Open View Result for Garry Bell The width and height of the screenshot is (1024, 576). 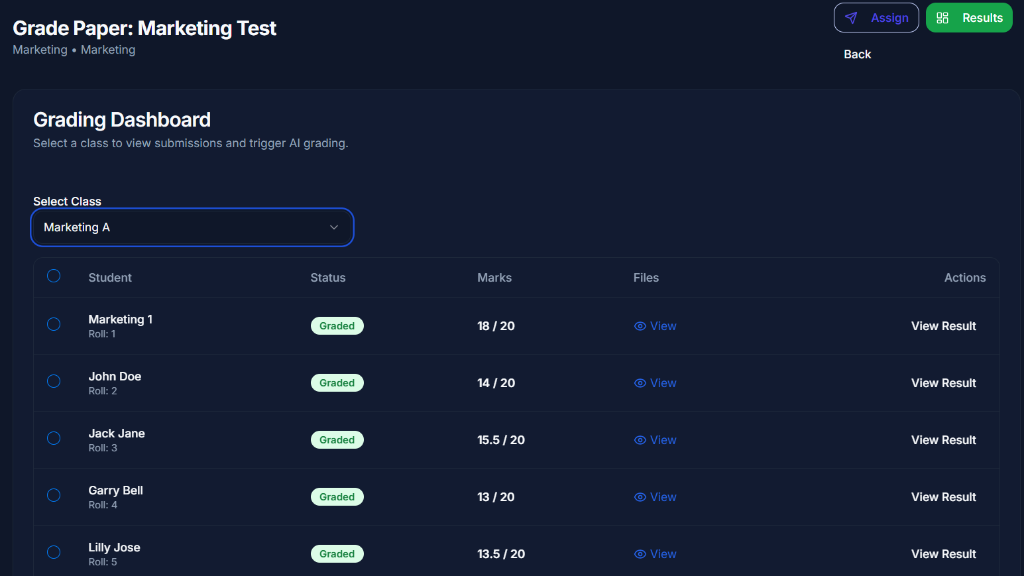943,497
